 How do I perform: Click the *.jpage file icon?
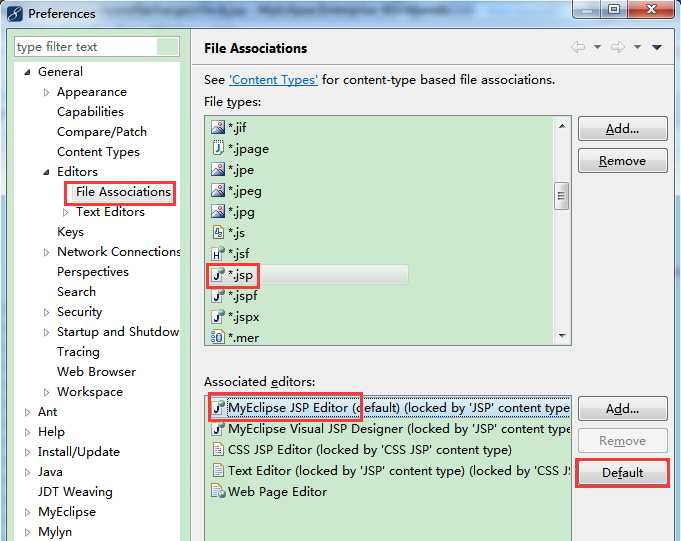218,148
